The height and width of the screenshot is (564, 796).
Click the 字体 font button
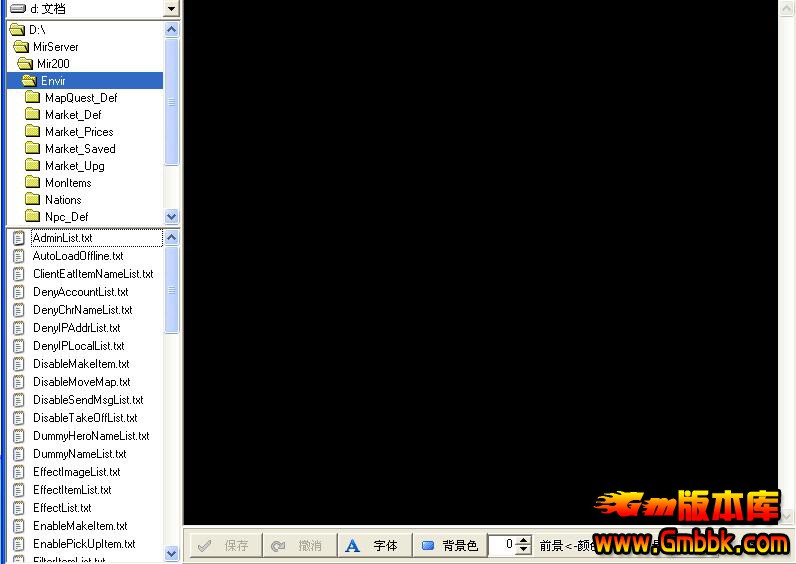pyautogui.click(x=373, y=546)
